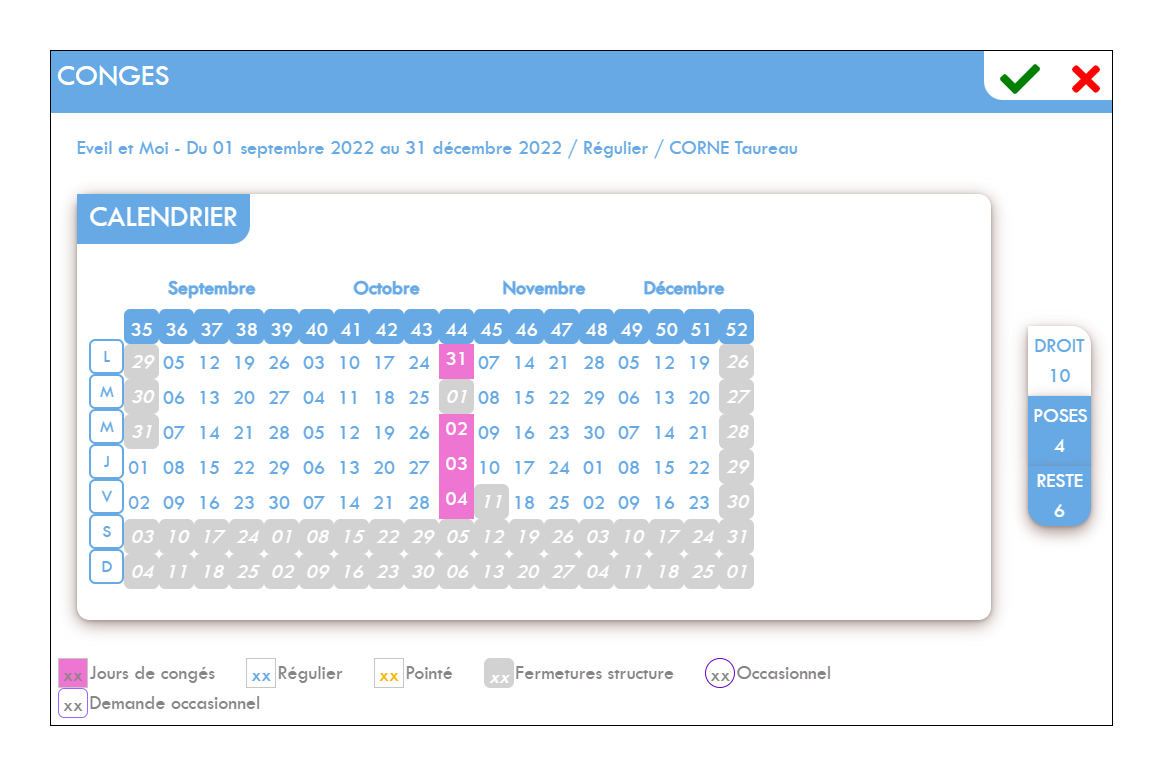Screen dimensions: 1163x776
Task: Select week 41 column header
Action: click(x=352, y=328)
